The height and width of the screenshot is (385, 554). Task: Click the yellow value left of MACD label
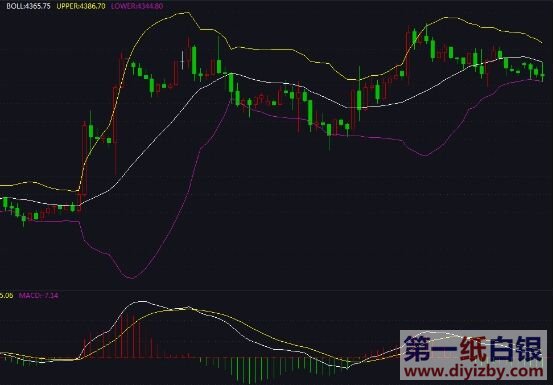6,295
